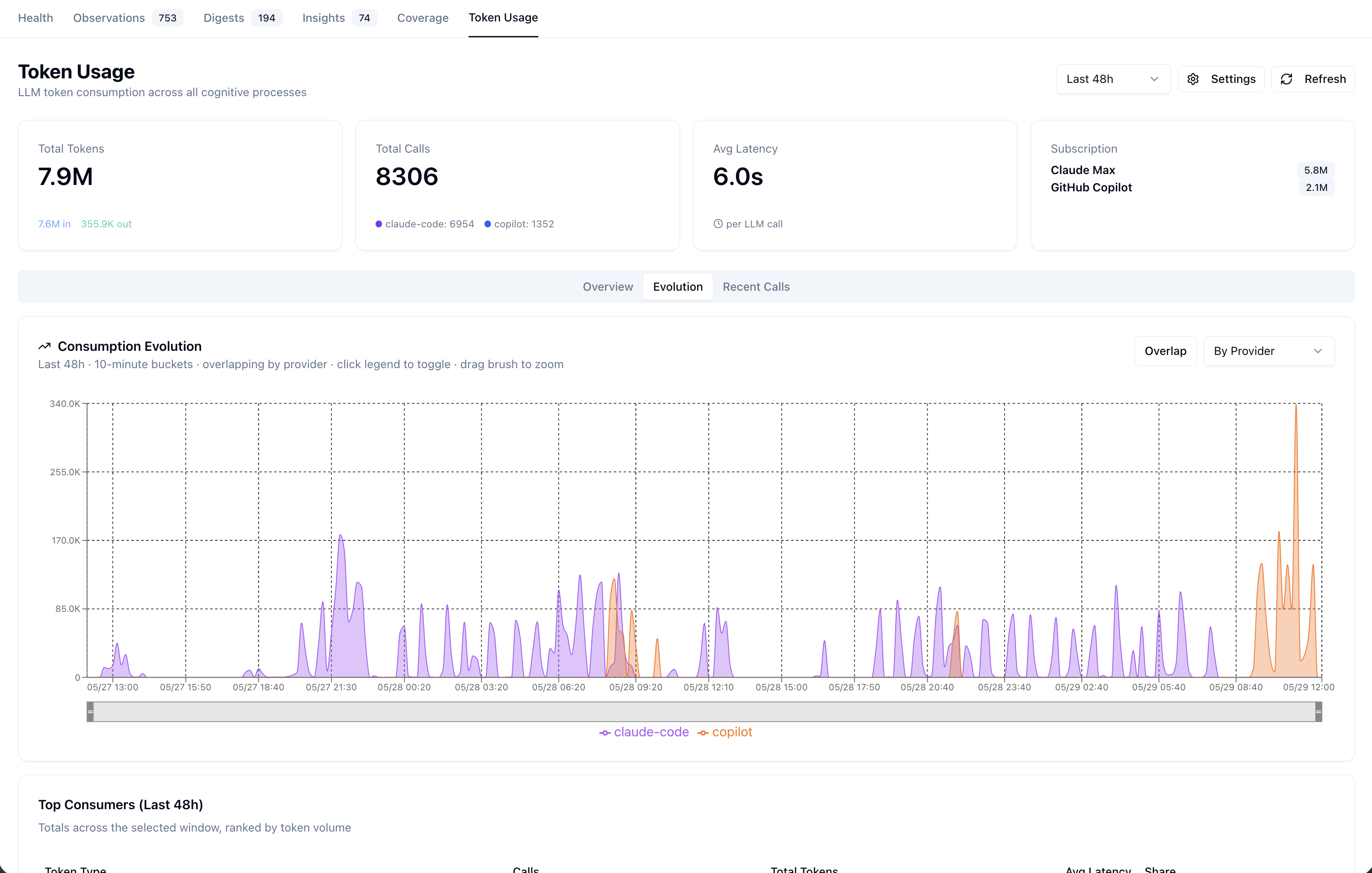Viewport: 1372px width, 873px height.
Task: Click the purple claude-code dot in Total Calls
Action: click(378, 224)
